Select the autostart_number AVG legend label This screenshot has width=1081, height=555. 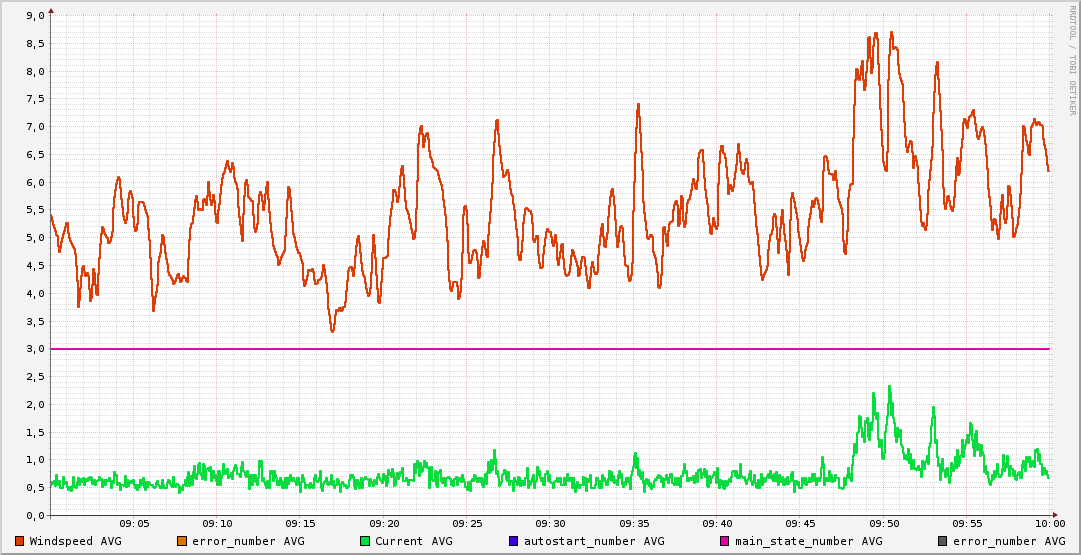tap(594, 541)
